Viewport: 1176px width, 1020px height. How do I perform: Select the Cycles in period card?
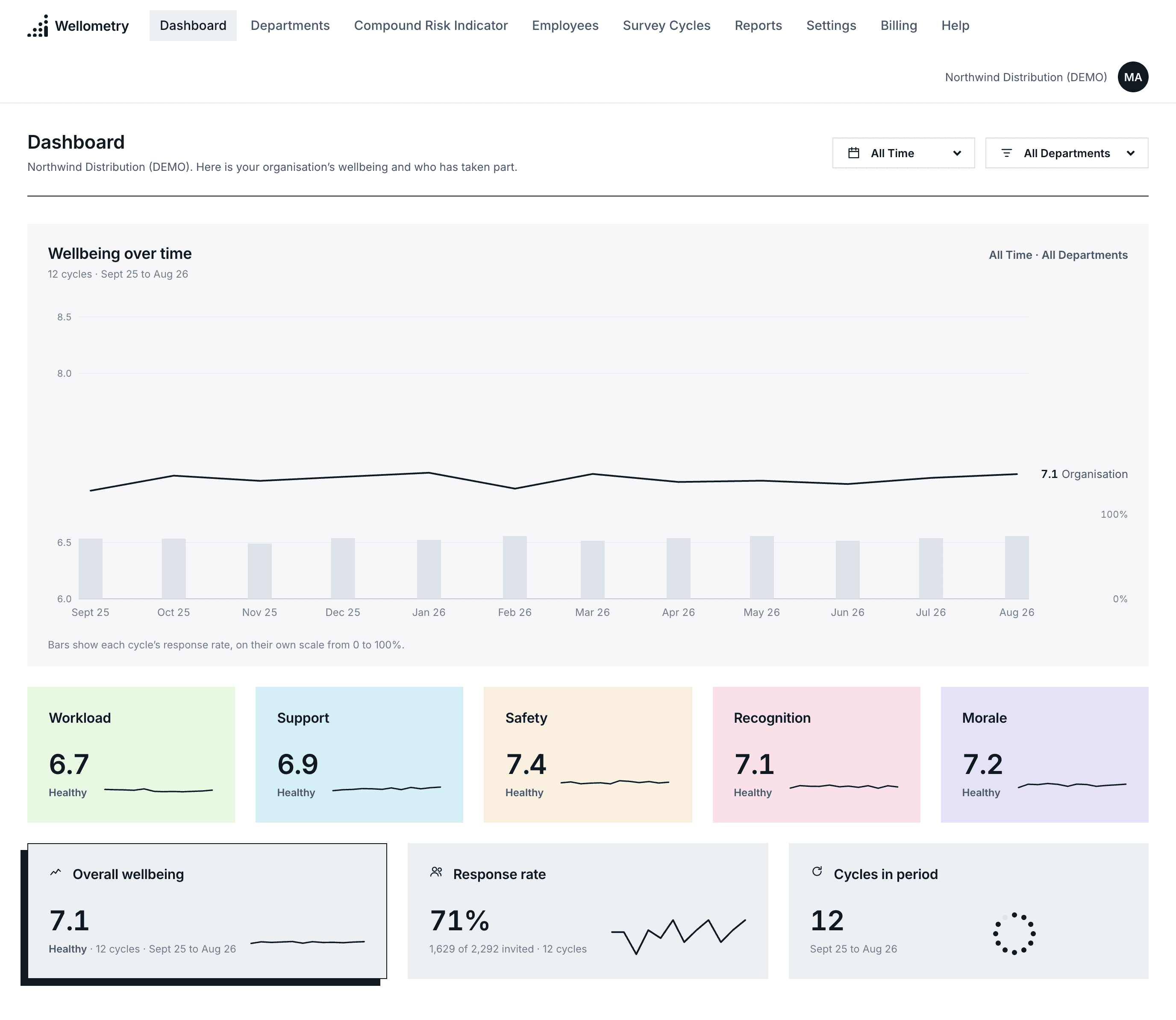(x=968, y=911)
